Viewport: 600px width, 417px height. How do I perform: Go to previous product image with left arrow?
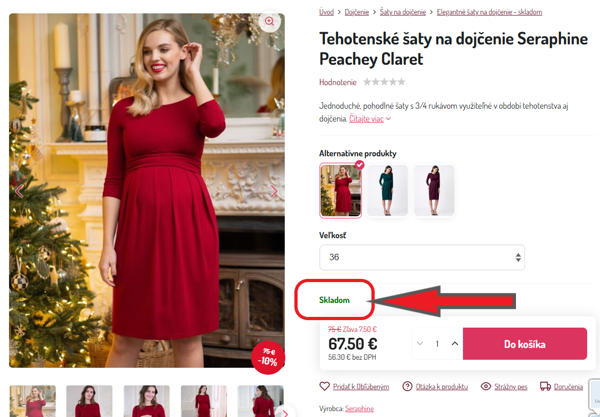click(18, 191)
